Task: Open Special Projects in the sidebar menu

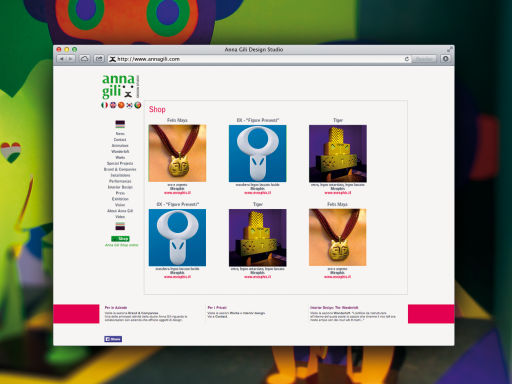Action: click(x=120, y=163)
